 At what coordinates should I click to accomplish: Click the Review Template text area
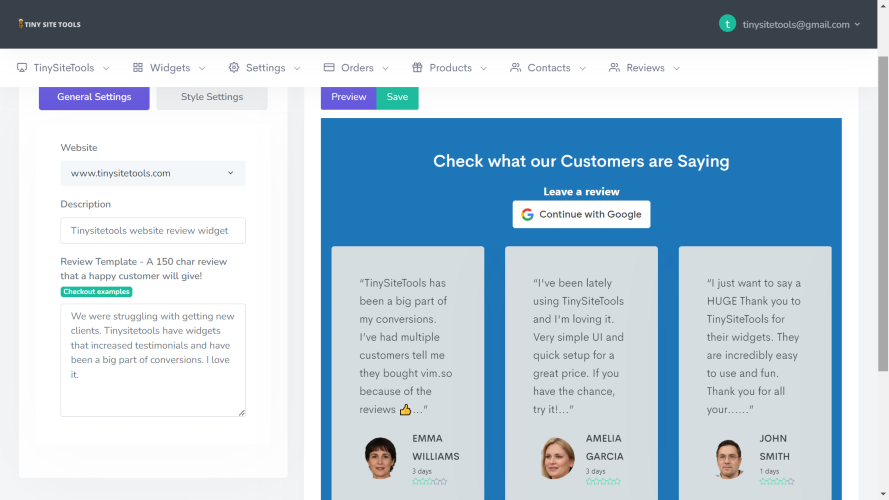click(x=153, y=360)
